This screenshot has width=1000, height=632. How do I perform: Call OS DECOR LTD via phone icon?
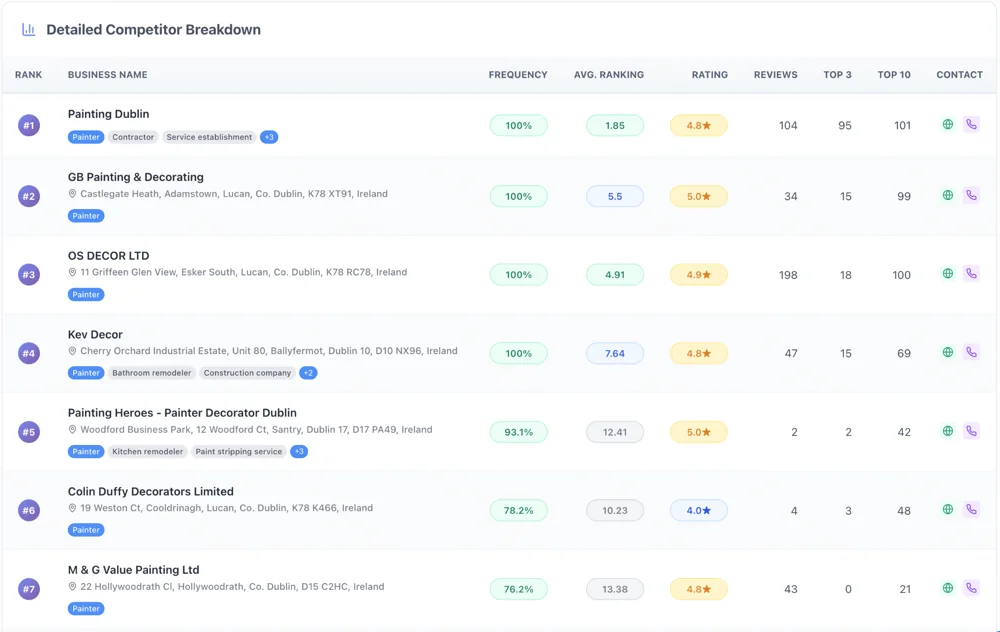pyautogui.click(x=971, y=274)
